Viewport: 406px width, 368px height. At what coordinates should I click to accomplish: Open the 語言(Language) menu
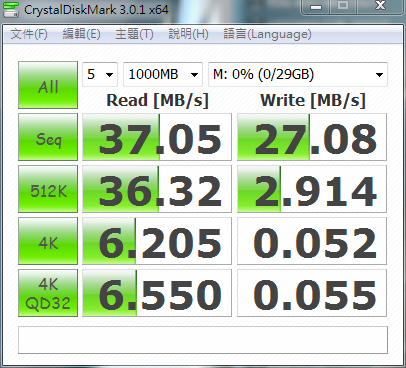click(267, 34)
